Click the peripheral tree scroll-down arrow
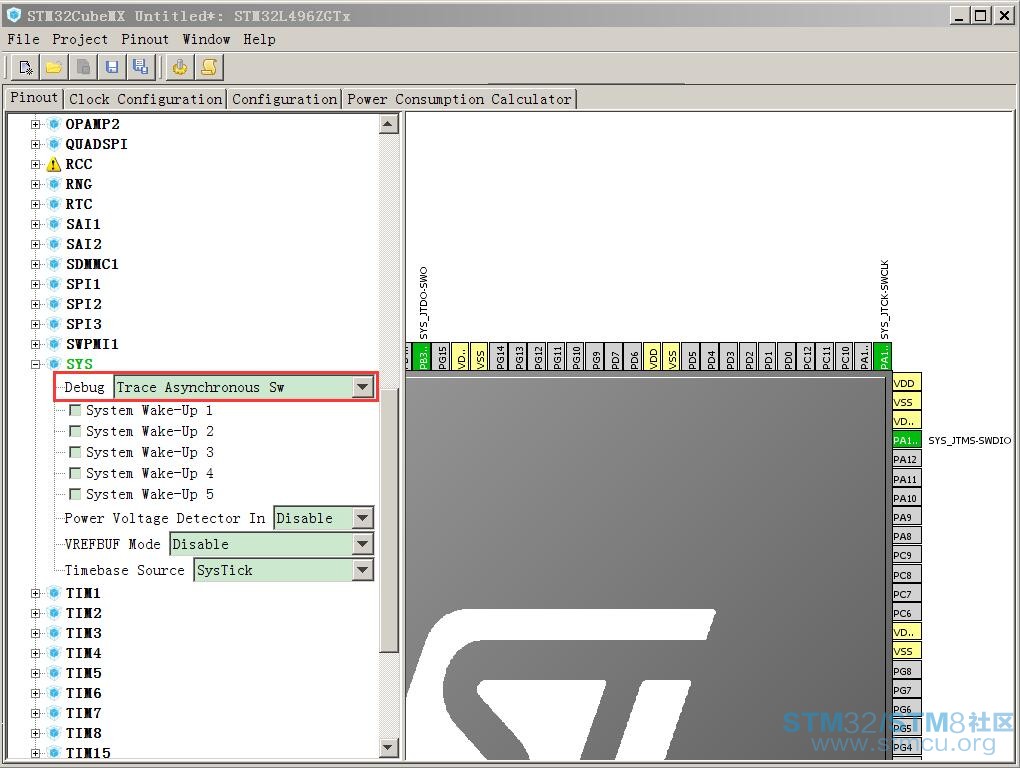Image resolution: width=1020 pixels, height=768 pixels. point(388,747)
